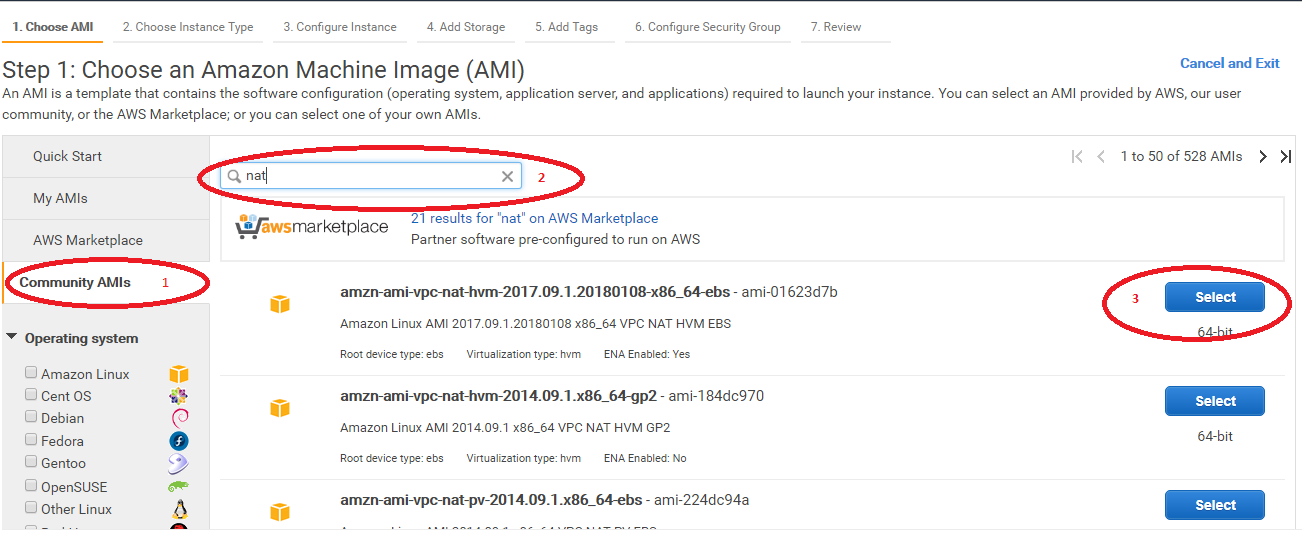Click the Gentoo logo icon

click(x=178, y=463)
